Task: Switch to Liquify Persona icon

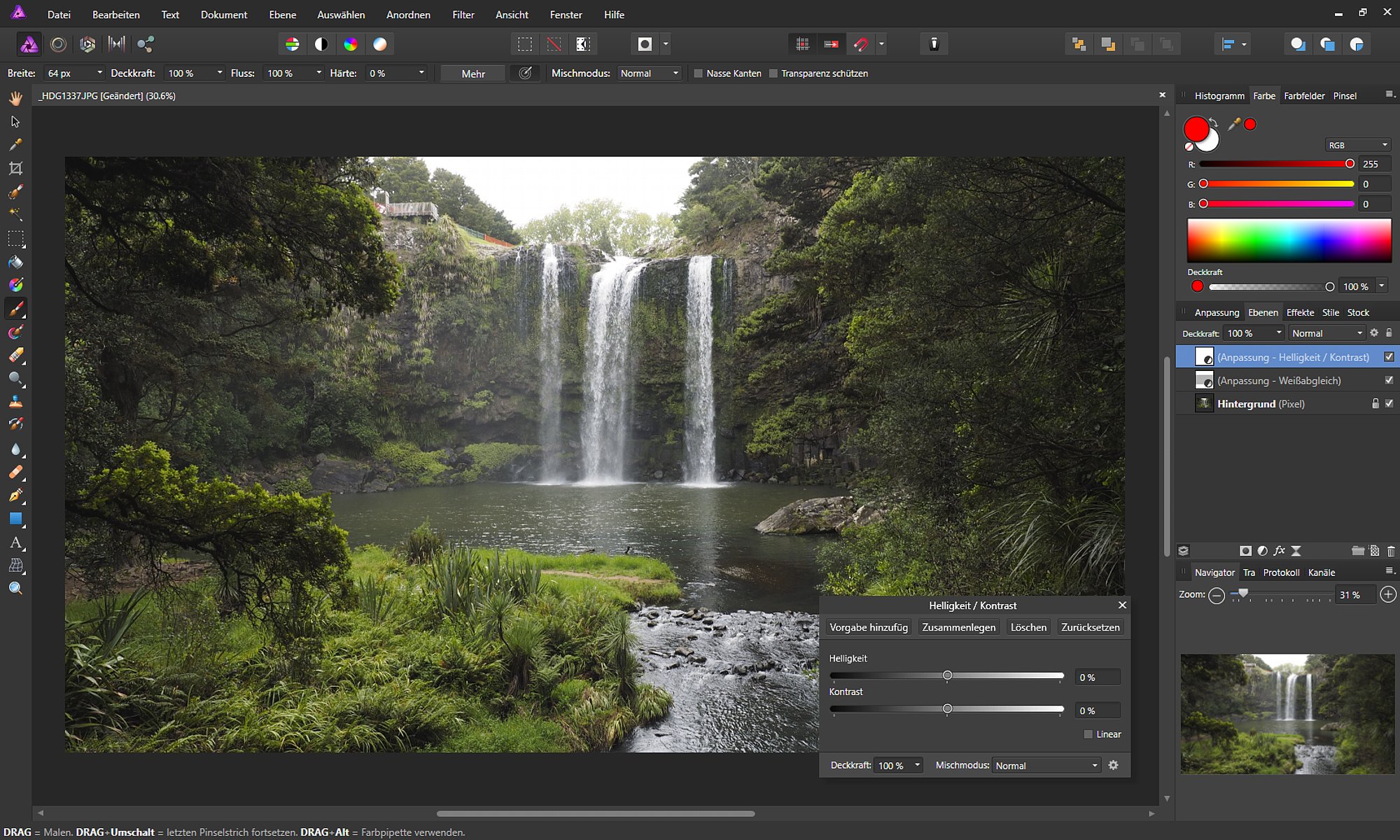Action: [x=58, y=44]
